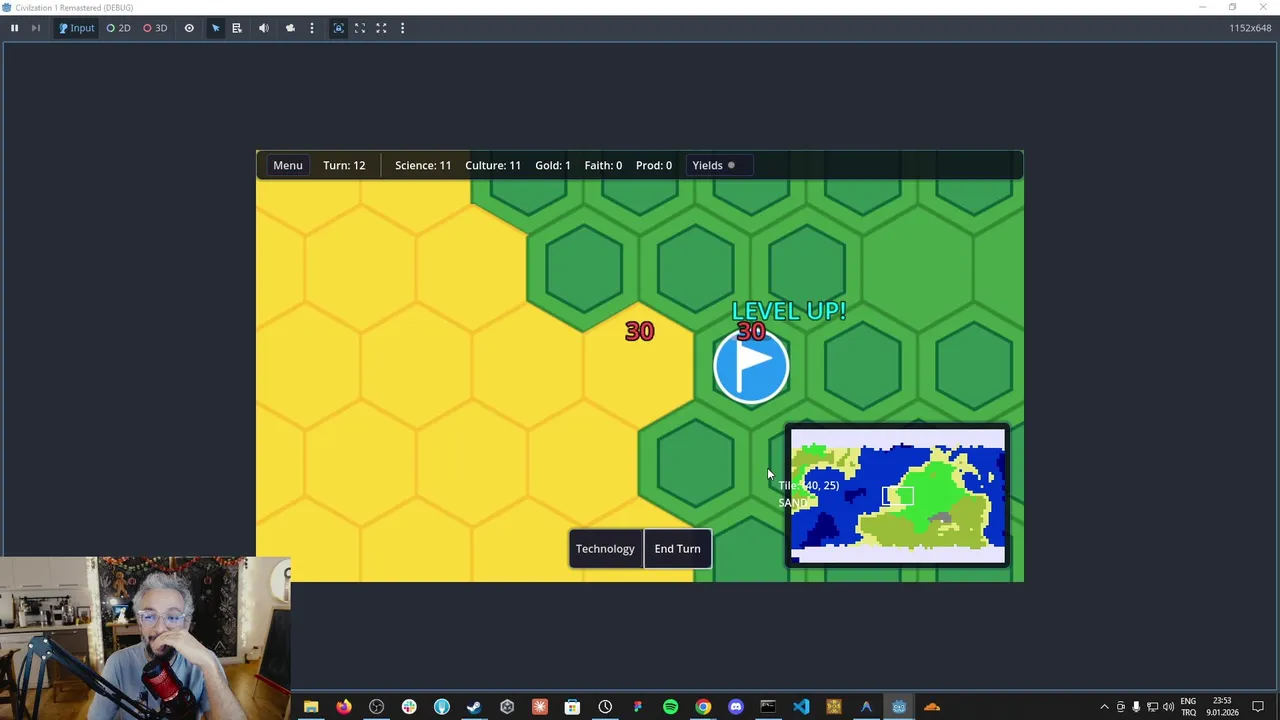This screenshot has width=1280, height=720.
Task: Click the microphone tray icon
Action: pos(1136,707)
